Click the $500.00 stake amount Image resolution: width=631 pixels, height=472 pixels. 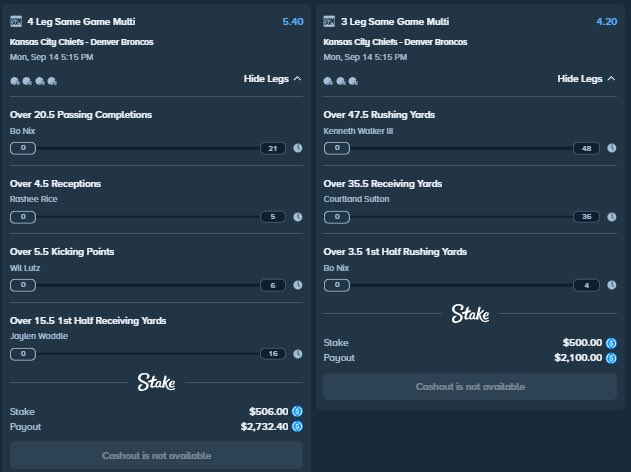[582, 343]
